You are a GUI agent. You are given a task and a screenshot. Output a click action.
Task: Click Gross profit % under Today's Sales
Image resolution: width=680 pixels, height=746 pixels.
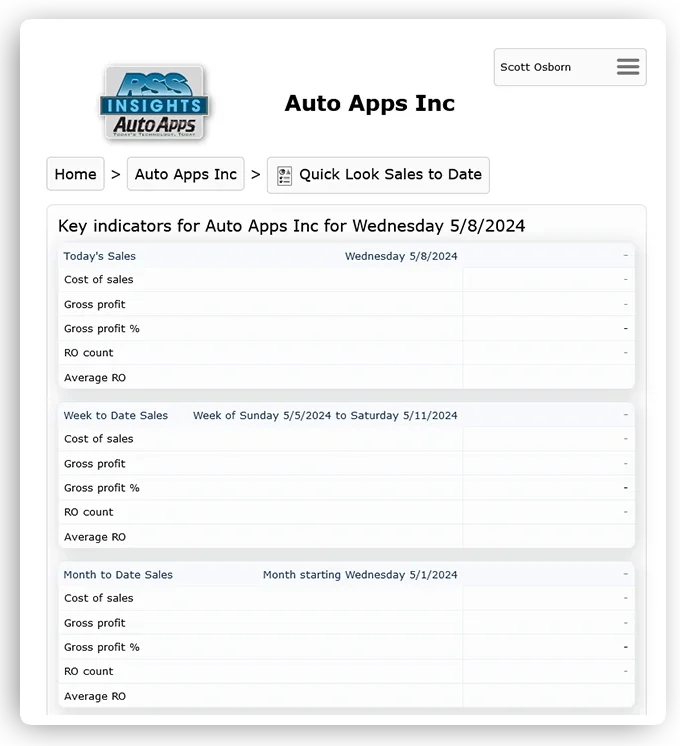coord(102,329)
